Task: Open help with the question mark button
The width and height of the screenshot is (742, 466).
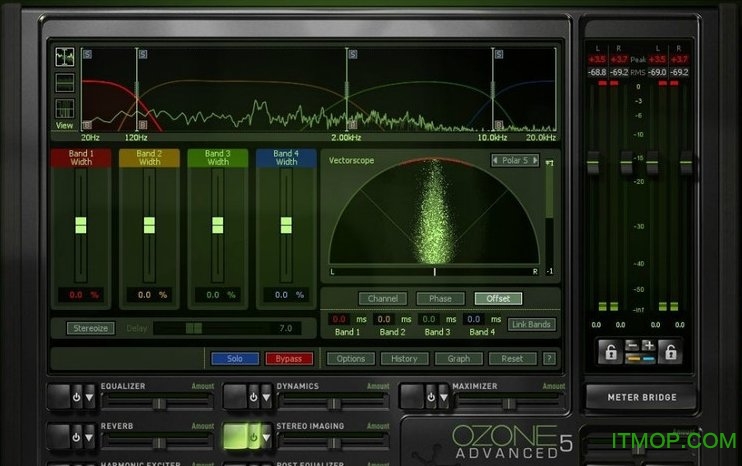Action: click(548, 358)
